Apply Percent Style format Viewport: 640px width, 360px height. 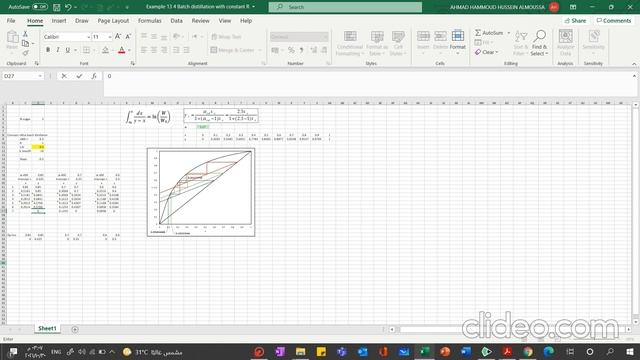pyautogui.click(x=291, y=50)
